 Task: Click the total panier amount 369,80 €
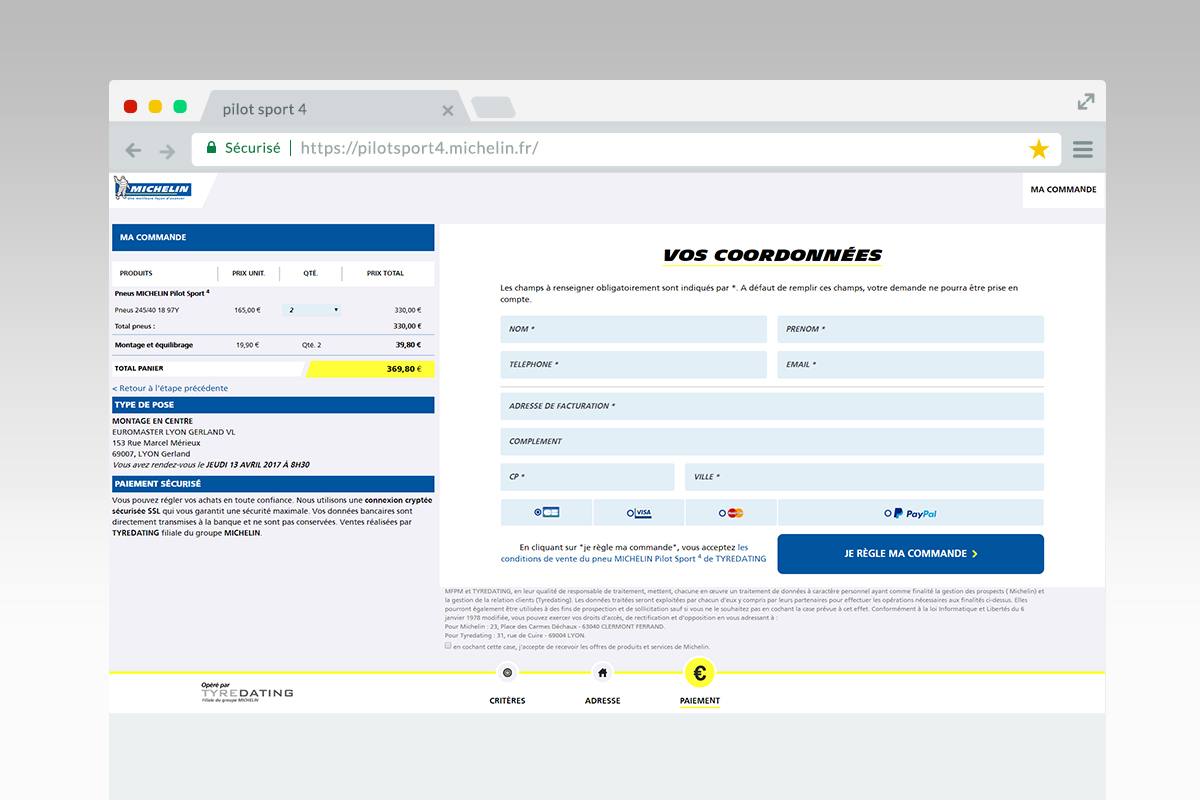point(403,369)
